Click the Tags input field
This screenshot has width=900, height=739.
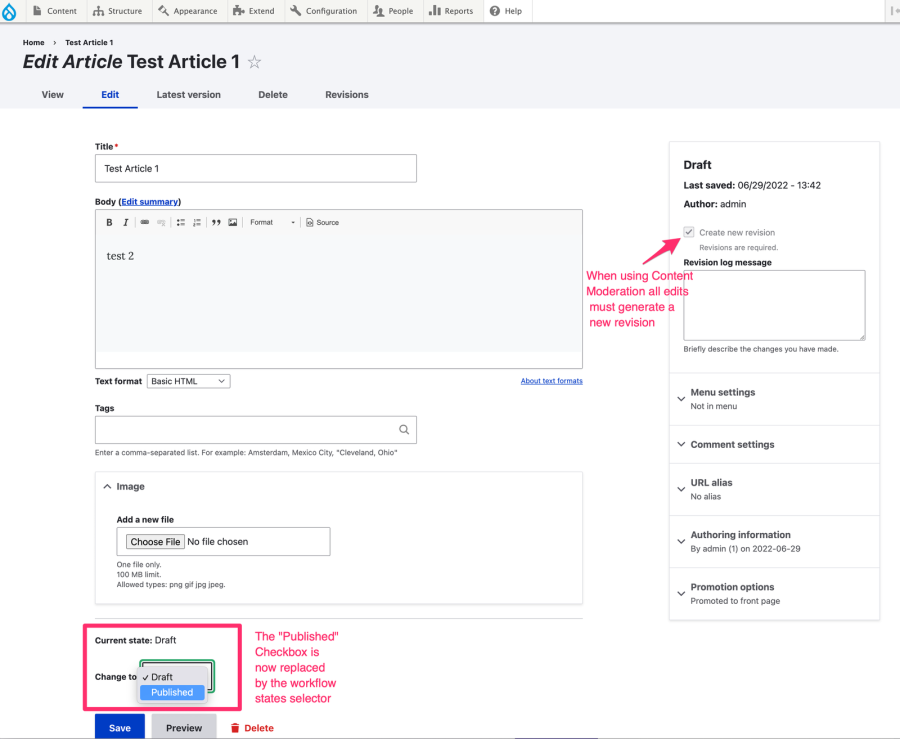pyautogui.click(x=255, y=430)
